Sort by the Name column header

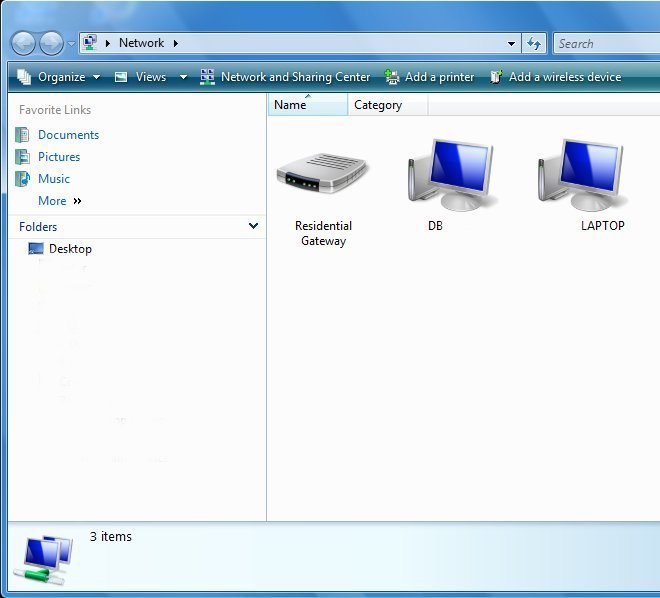[308, 105]
